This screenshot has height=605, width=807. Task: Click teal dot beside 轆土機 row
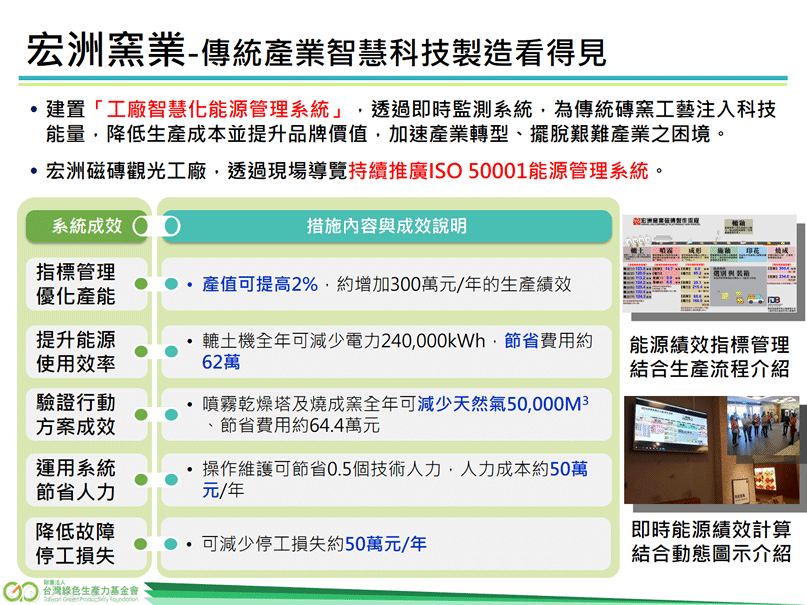click(x=171, y=351)
